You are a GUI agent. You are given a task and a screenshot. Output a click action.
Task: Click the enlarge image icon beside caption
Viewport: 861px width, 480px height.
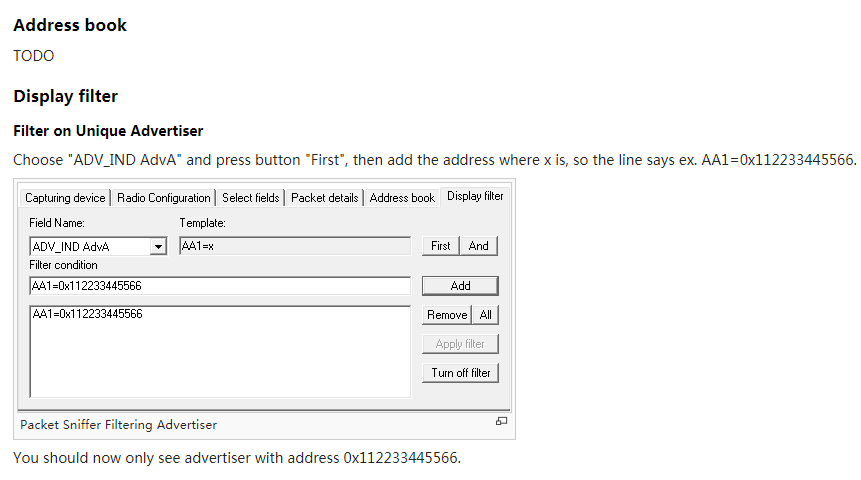pyautogui.click(x=501, y=422)
